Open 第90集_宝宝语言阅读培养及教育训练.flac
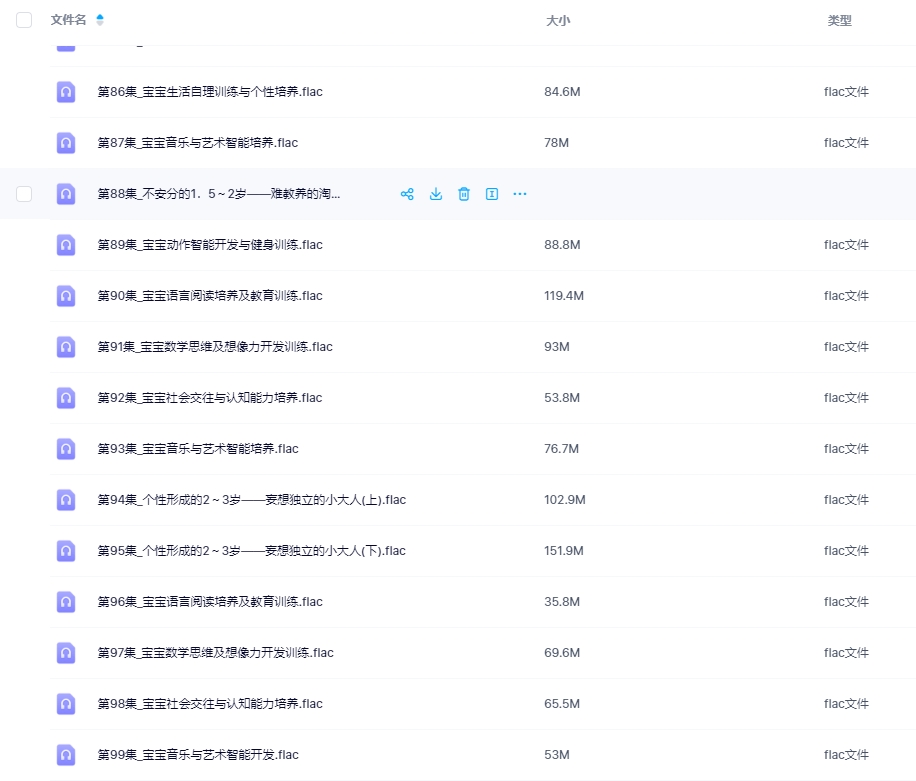This screenshot has width=916, height=781. [x=210, y=296]
